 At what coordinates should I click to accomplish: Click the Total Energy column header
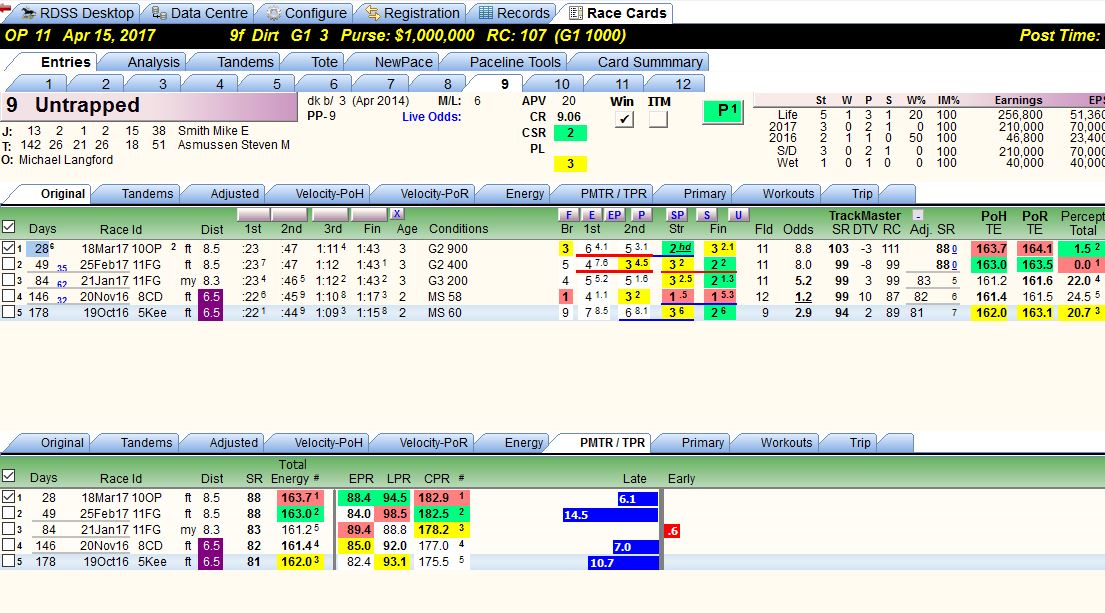pos(295,471)
